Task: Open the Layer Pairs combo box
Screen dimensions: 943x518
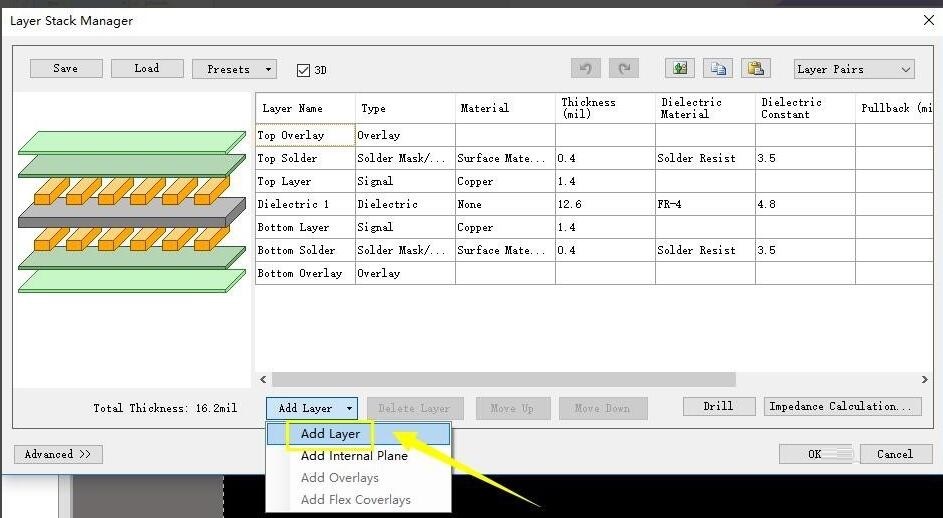Action: pos(854,69)
